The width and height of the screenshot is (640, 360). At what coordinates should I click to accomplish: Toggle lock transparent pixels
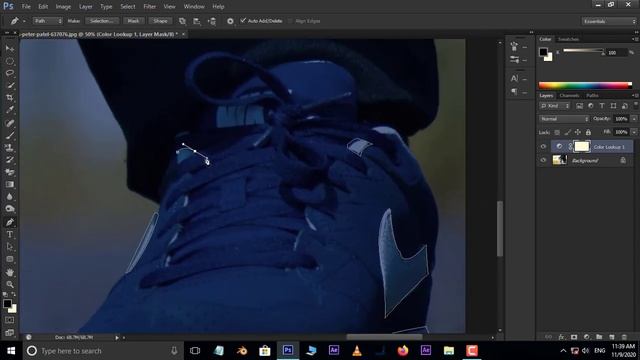point(557,132)
